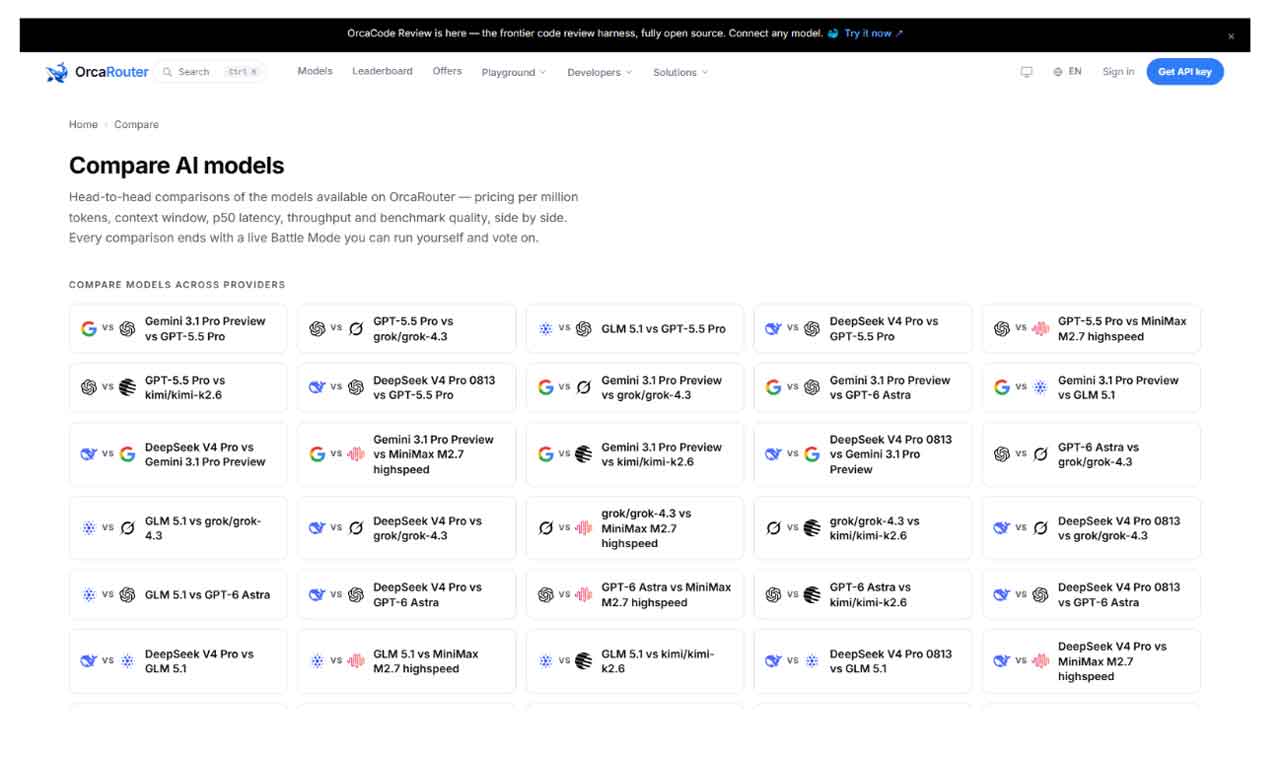
Task: Click GLM icon in GLM 5.1 vs grok/grok-4.3 card
Action: tap(89, 528)
